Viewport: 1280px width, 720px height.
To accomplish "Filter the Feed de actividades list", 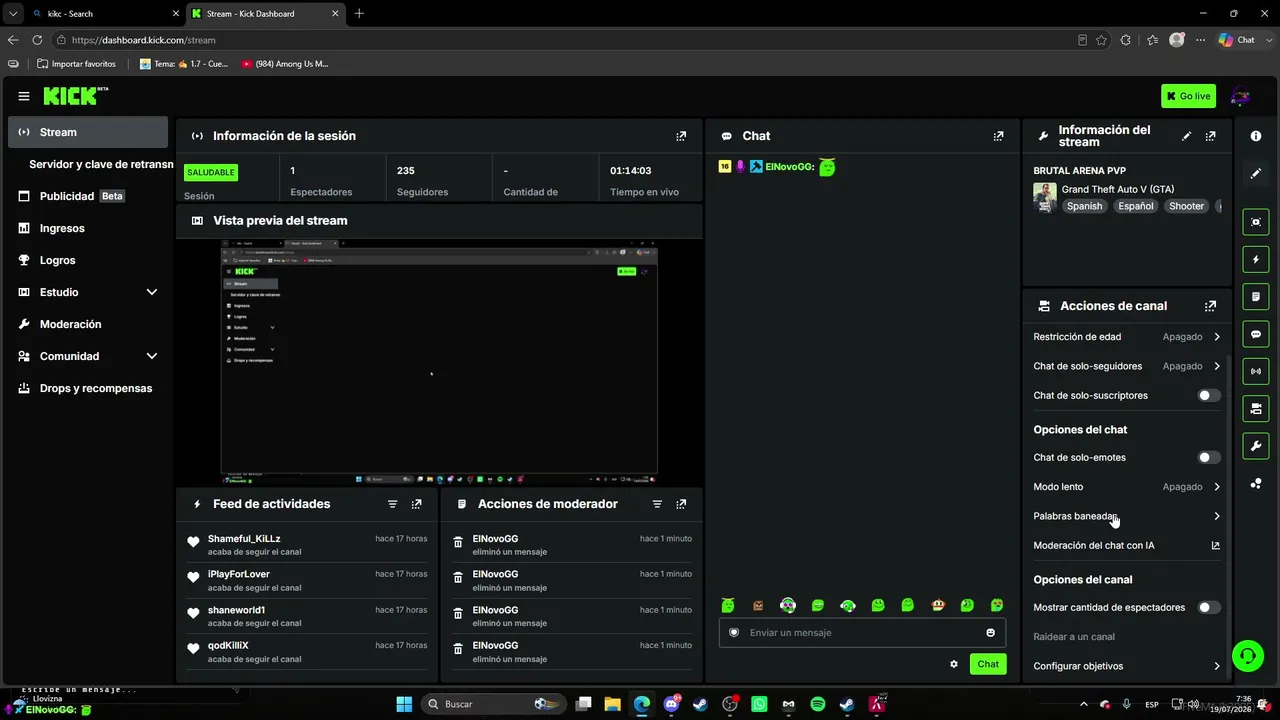I will pos(392,504).
